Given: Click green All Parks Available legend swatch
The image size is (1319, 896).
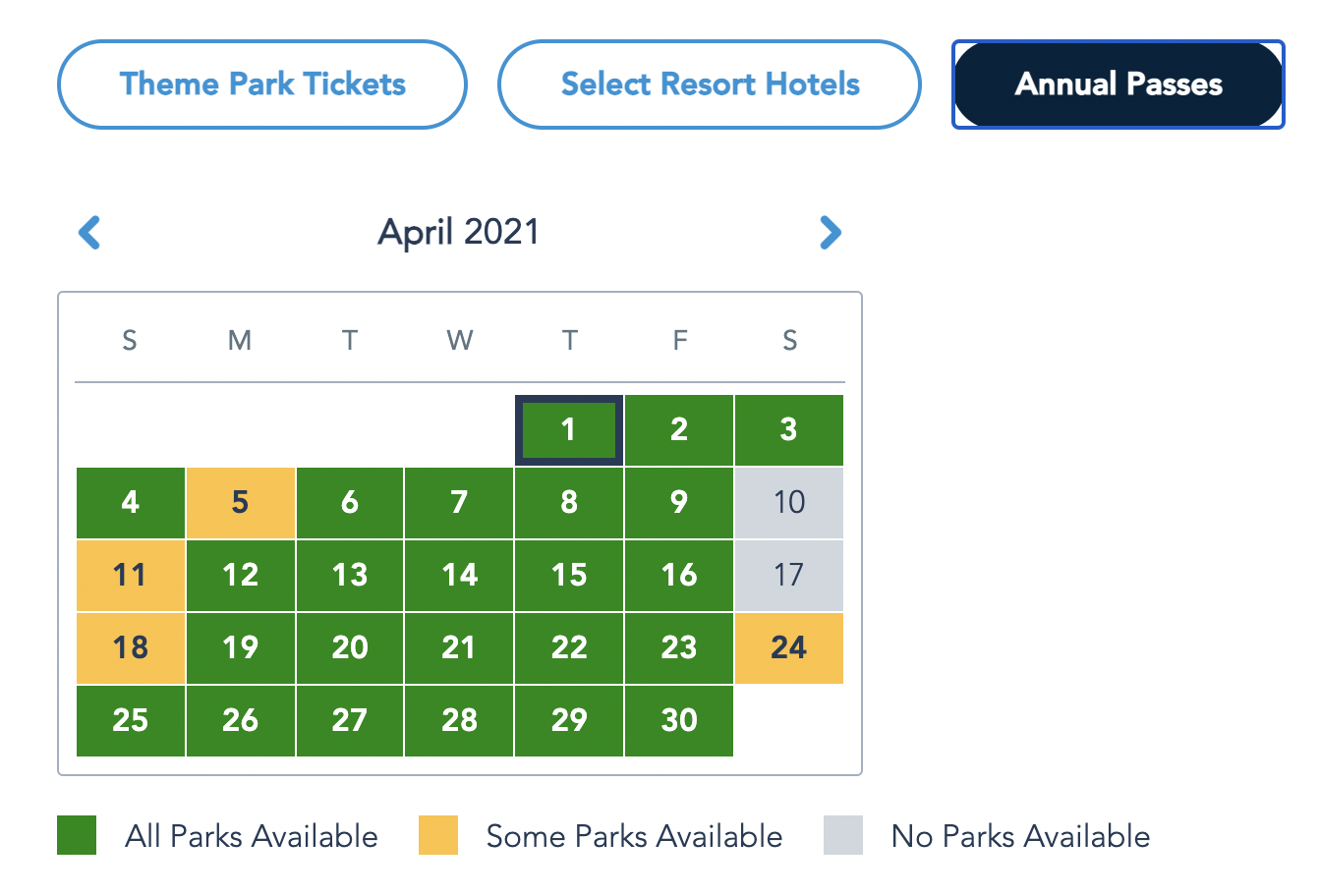Looking at the screenshot, I should (x=77, y=835).
